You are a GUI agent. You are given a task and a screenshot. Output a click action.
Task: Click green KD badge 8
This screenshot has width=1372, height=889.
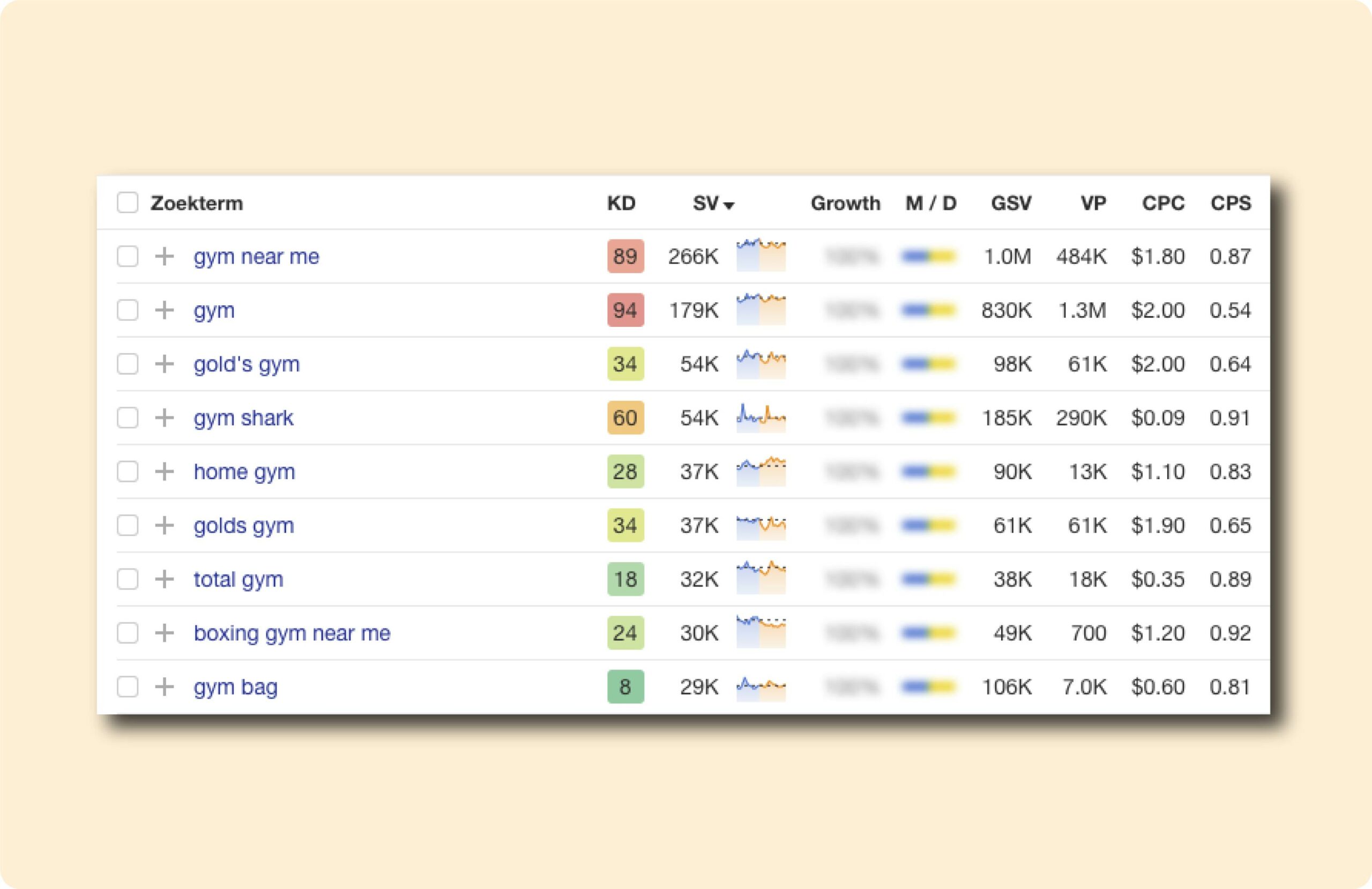click(625, 686)
